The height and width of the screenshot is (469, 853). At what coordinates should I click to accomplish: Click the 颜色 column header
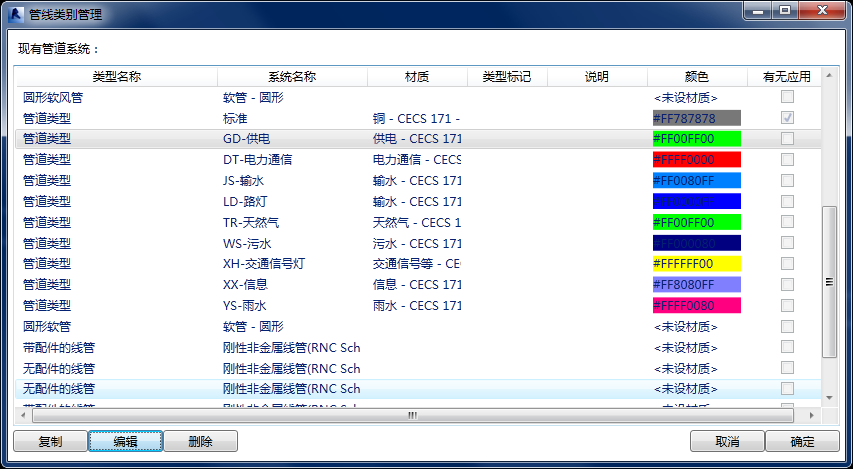[x=696, y=77]
